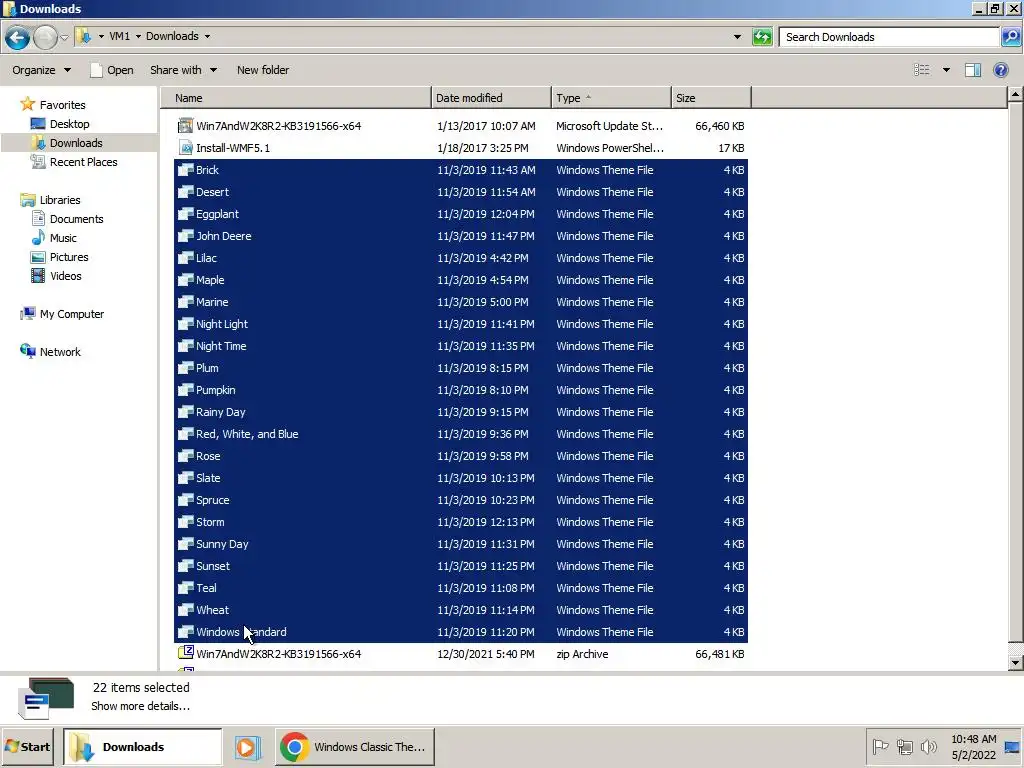
Task: Click the Change your view icon
Action: coord(921,70)
